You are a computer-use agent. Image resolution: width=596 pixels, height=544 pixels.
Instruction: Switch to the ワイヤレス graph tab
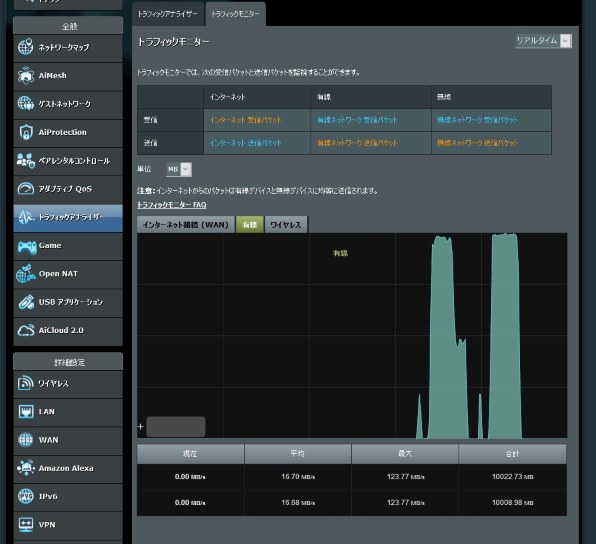point(285,225)
